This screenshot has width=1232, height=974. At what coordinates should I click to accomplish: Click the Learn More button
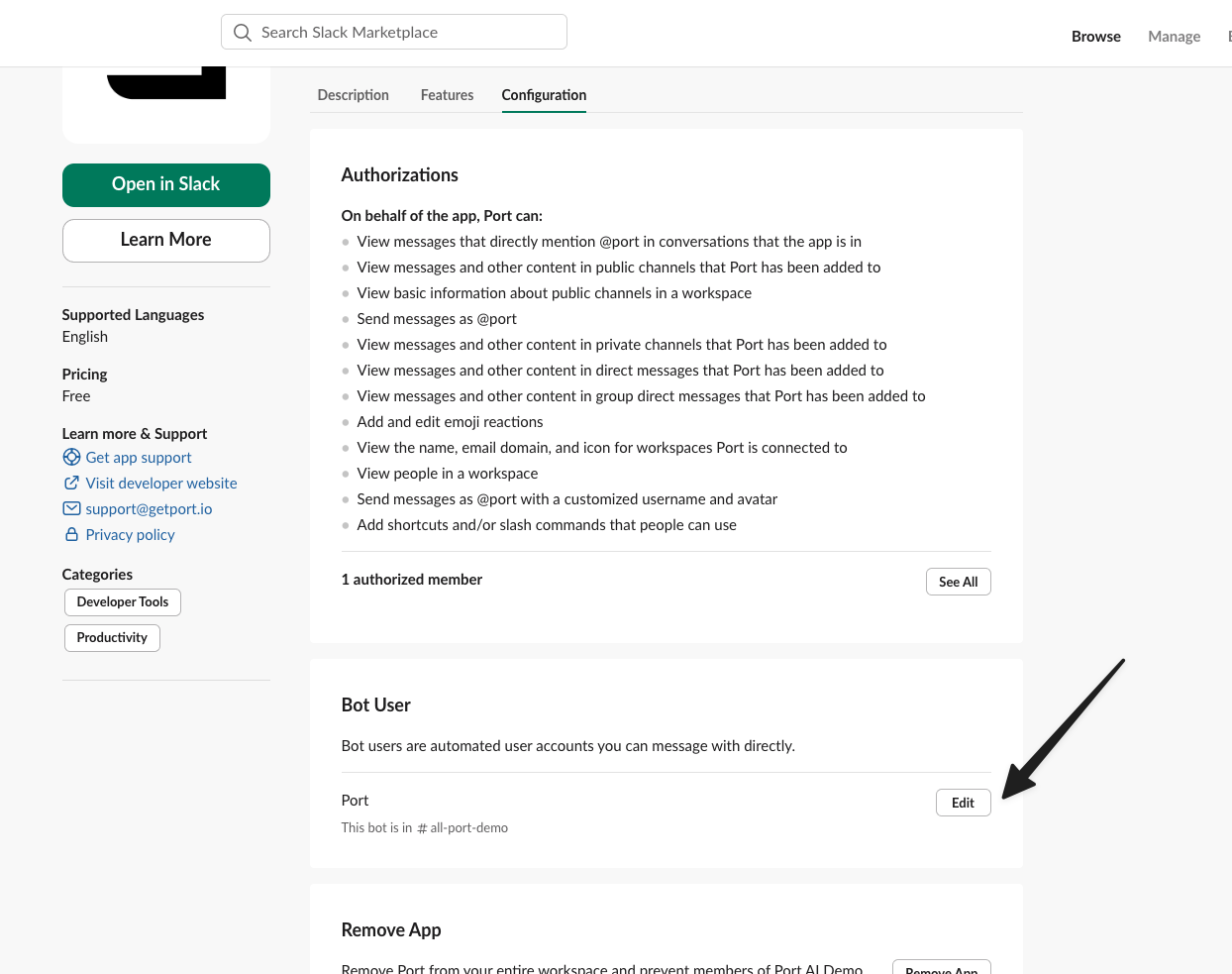coord(165,240)
